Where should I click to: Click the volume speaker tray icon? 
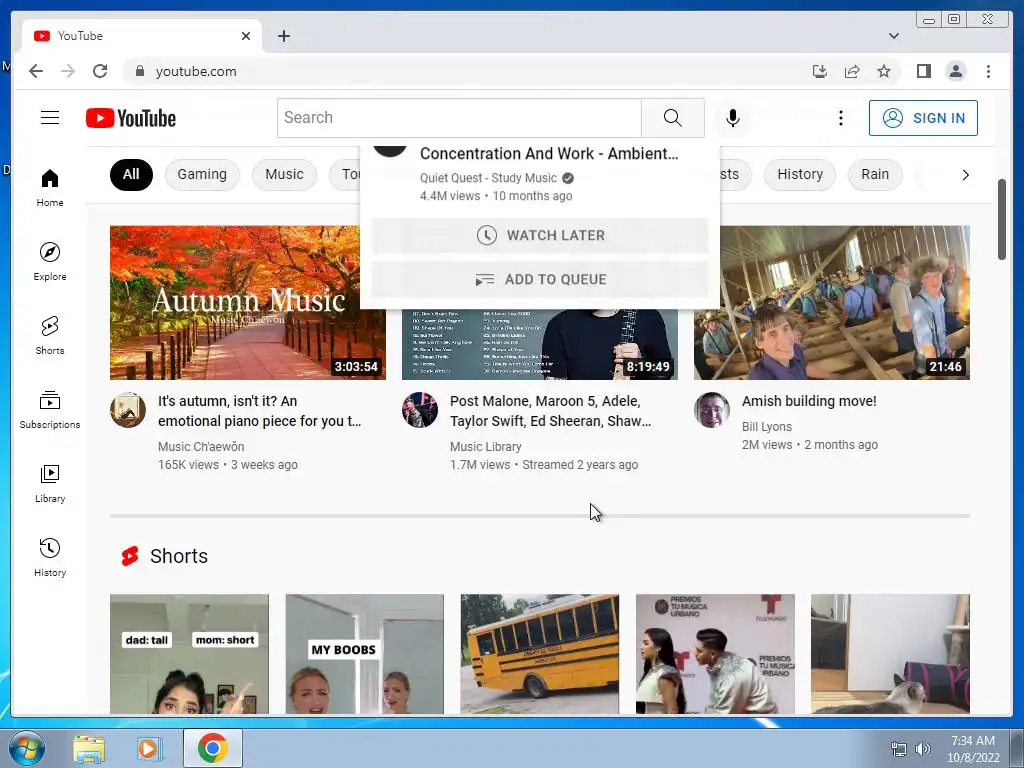[922, 749]
